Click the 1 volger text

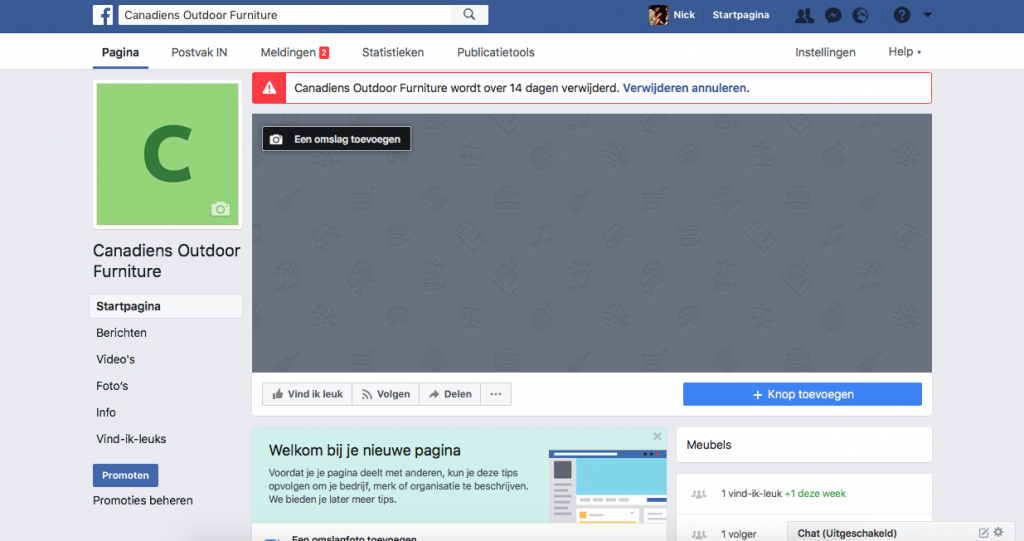739,534
